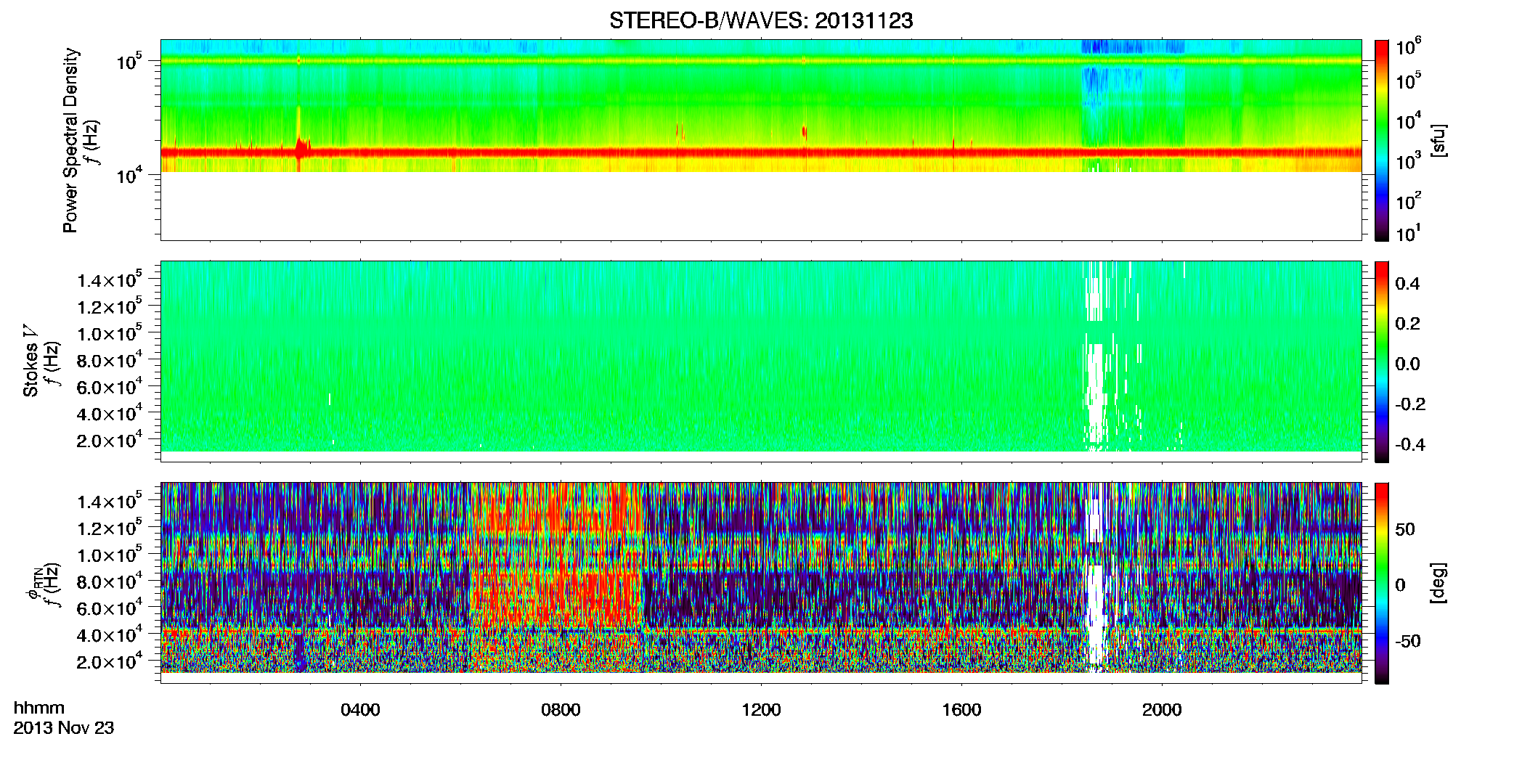Click the "-50" tick on the deg color bar
The height and width of the screenshot is (784, 1522).
[x=1407, y=641]
